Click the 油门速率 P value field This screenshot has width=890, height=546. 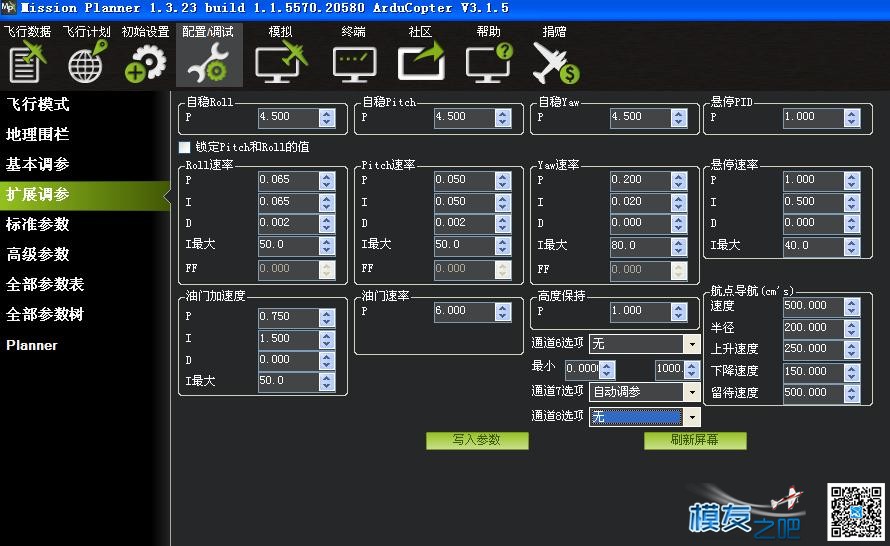pos(464,311)
